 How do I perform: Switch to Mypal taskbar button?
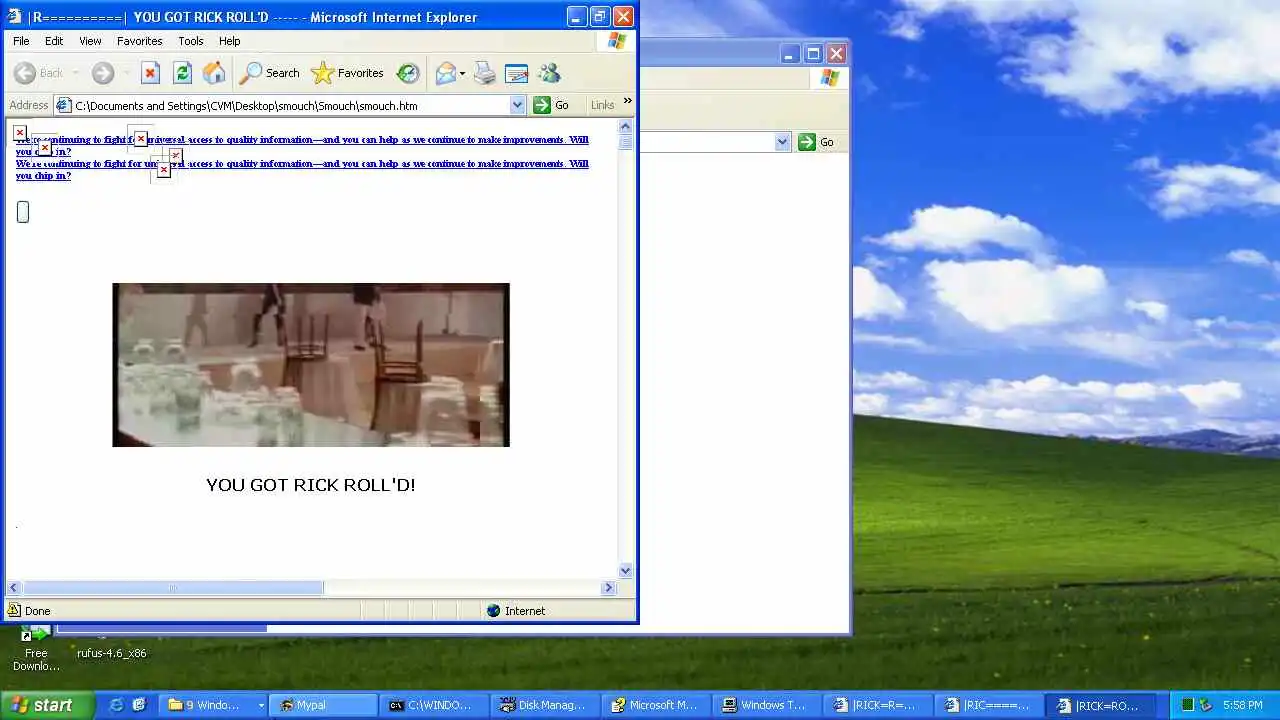[x=325, y=705]
